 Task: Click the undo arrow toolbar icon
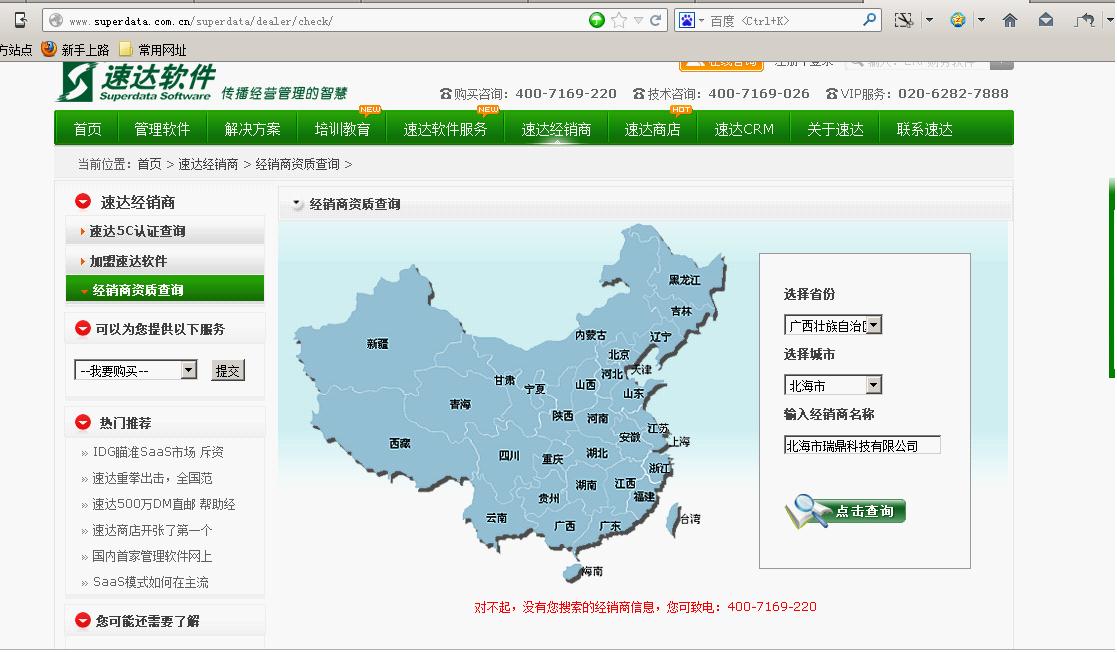(x=1084, y=20)
